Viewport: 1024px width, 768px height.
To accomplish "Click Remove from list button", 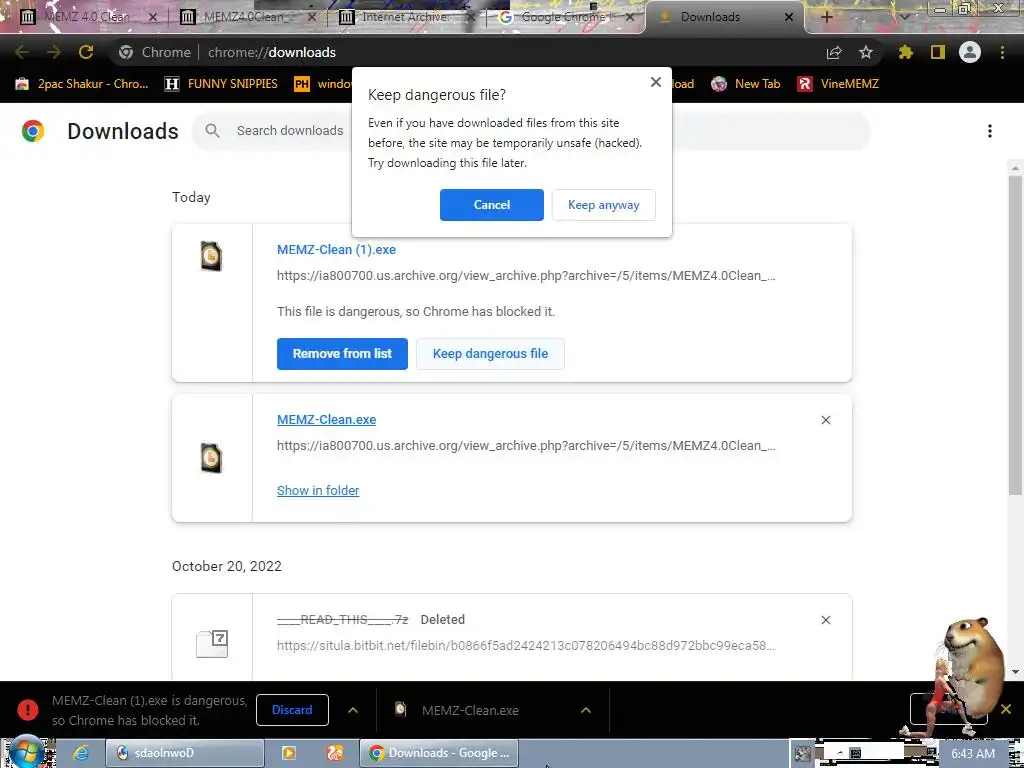I will [x=342, y=353].
